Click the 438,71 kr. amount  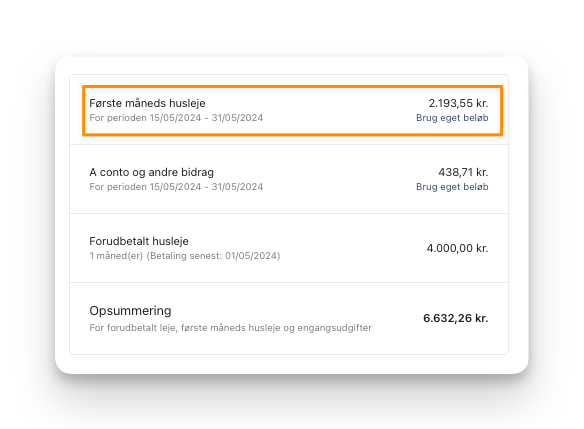coord(463,172)
